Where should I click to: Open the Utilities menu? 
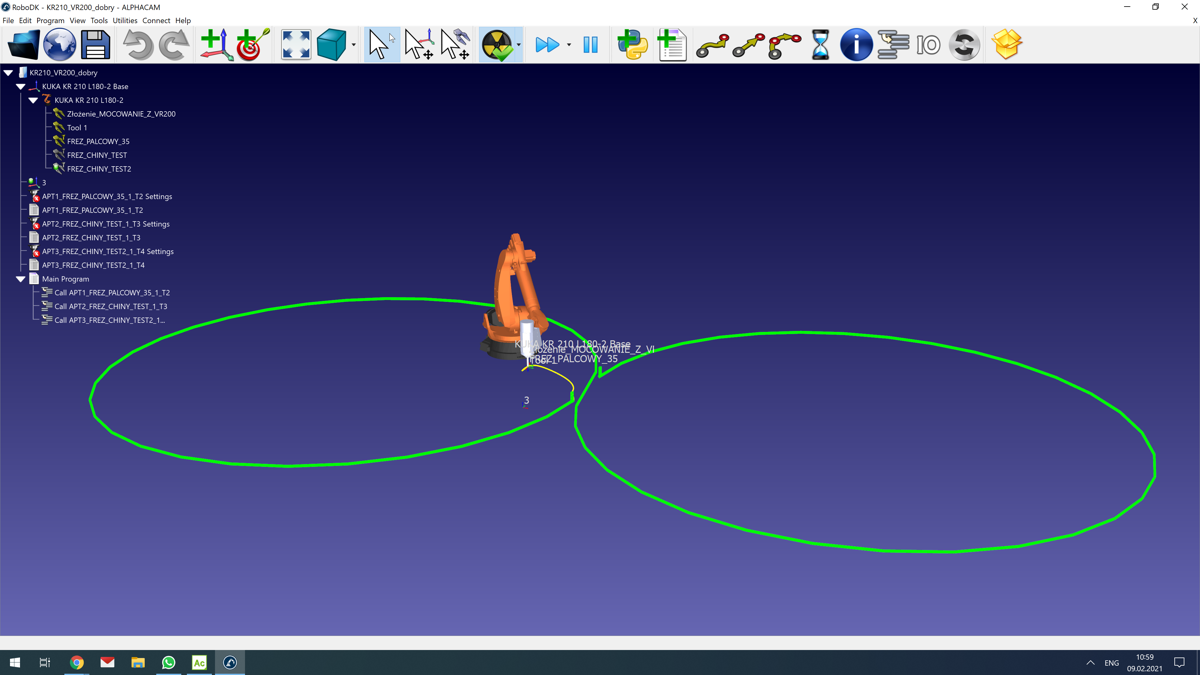pyautogui.click(x=125, y=20)
